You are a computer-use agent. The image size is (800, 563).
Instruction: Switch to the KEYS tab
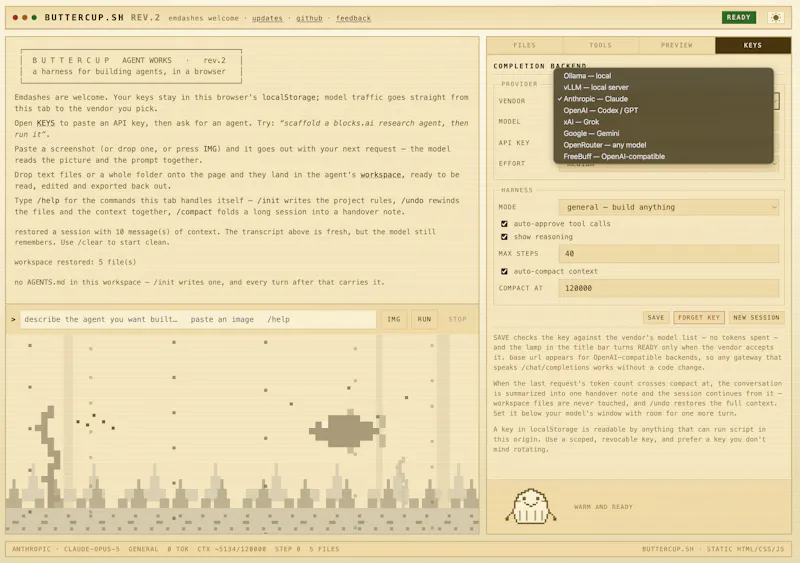753,45
